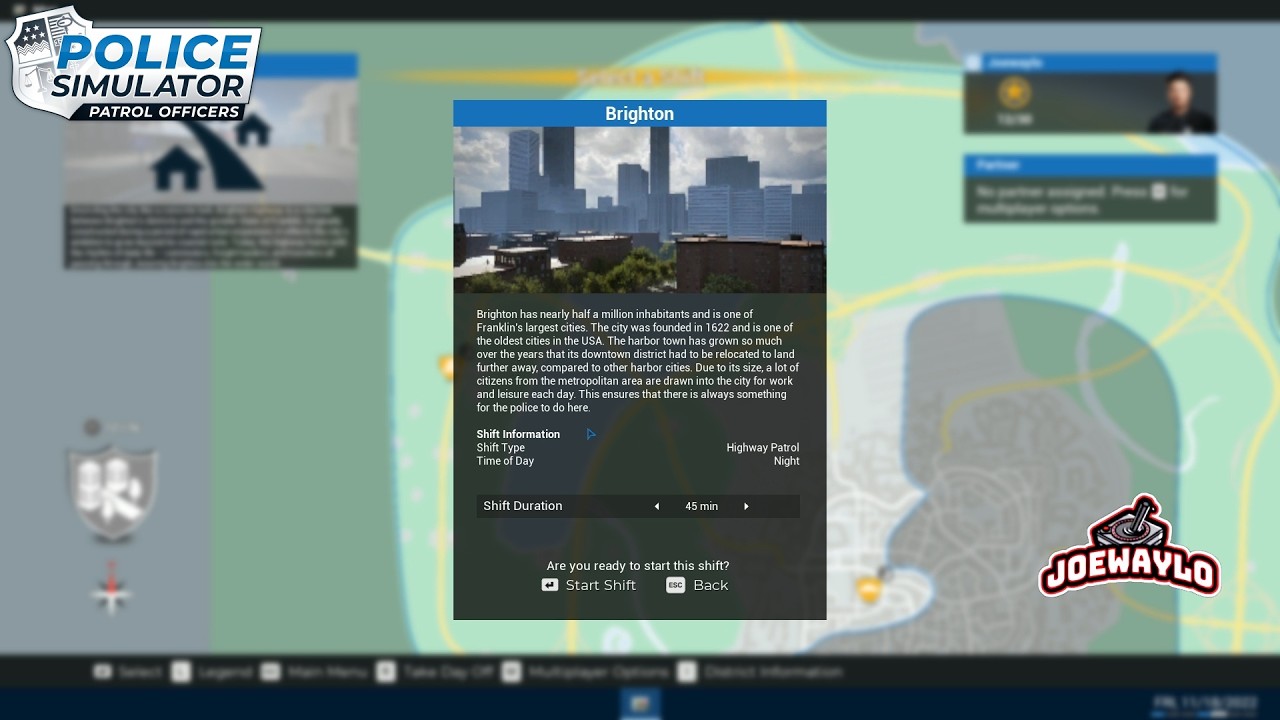Click the Highway Patrol shift type value
The height and width of the screenshot is (720, 1280).
pos(762,448)
